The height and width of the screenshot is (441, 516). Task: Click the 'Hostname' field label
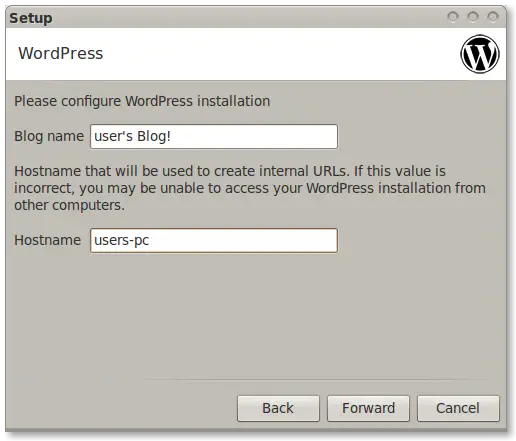tap(48, 240)
